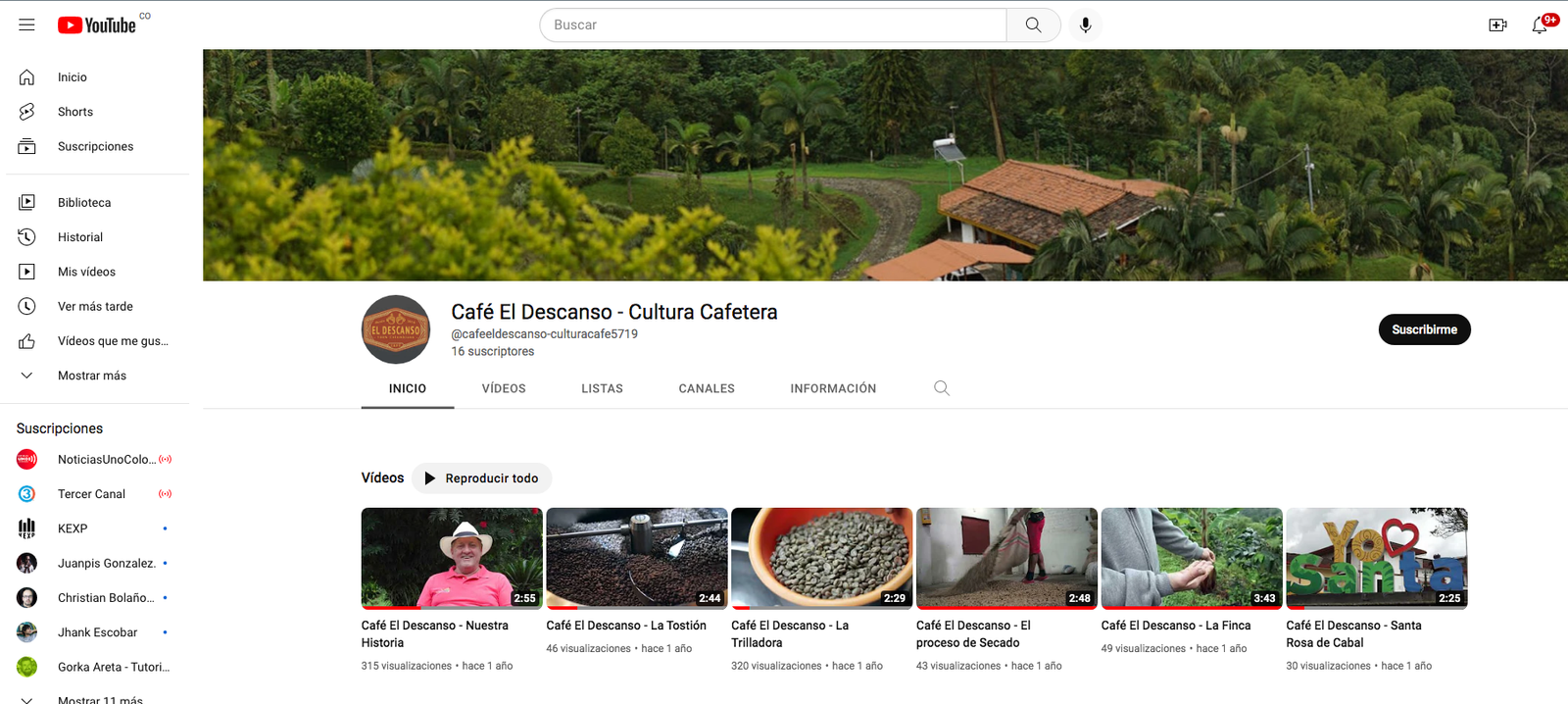Click the channel banner image
The width and height of the screenshot is (1568, 704).
tap(885, 165)
